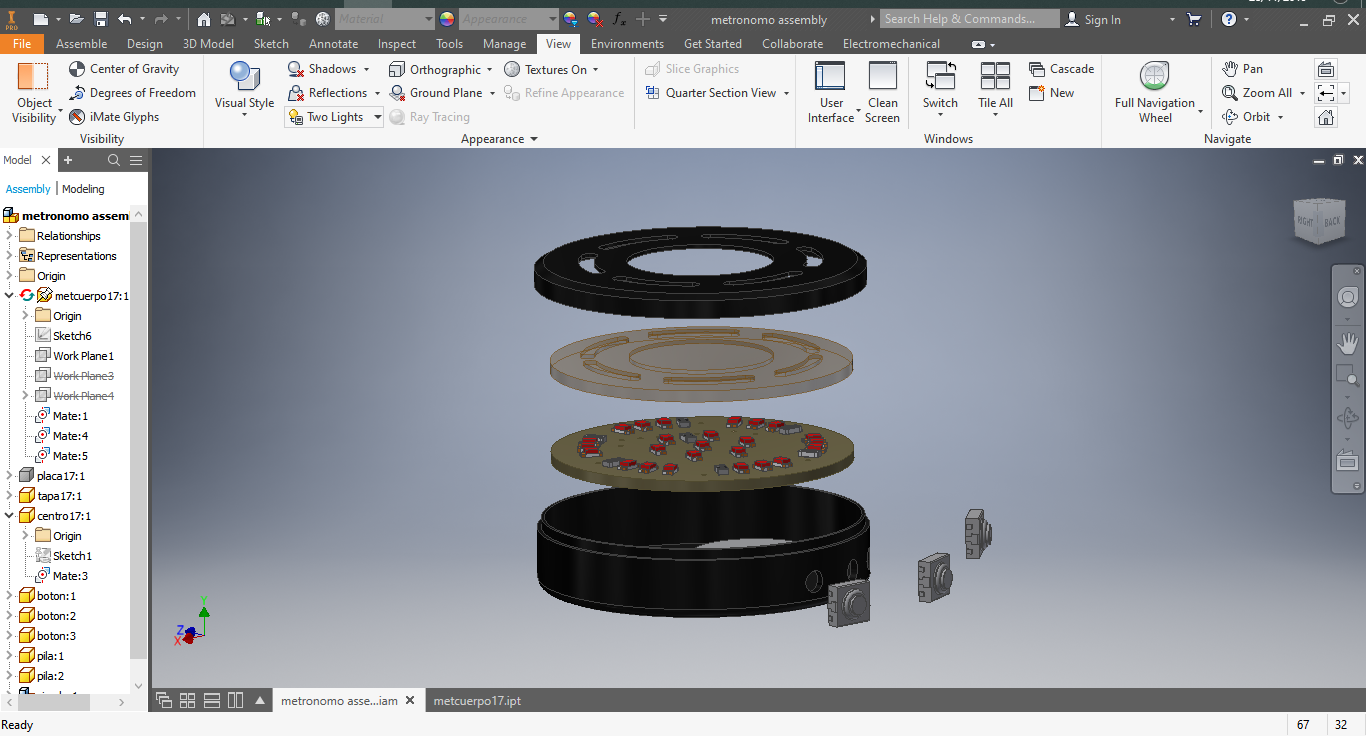The height and width of the screenshot is (736, 1366).
Task: Open the Quarter Section View dropdown arrow
Action: click(786, 94)
